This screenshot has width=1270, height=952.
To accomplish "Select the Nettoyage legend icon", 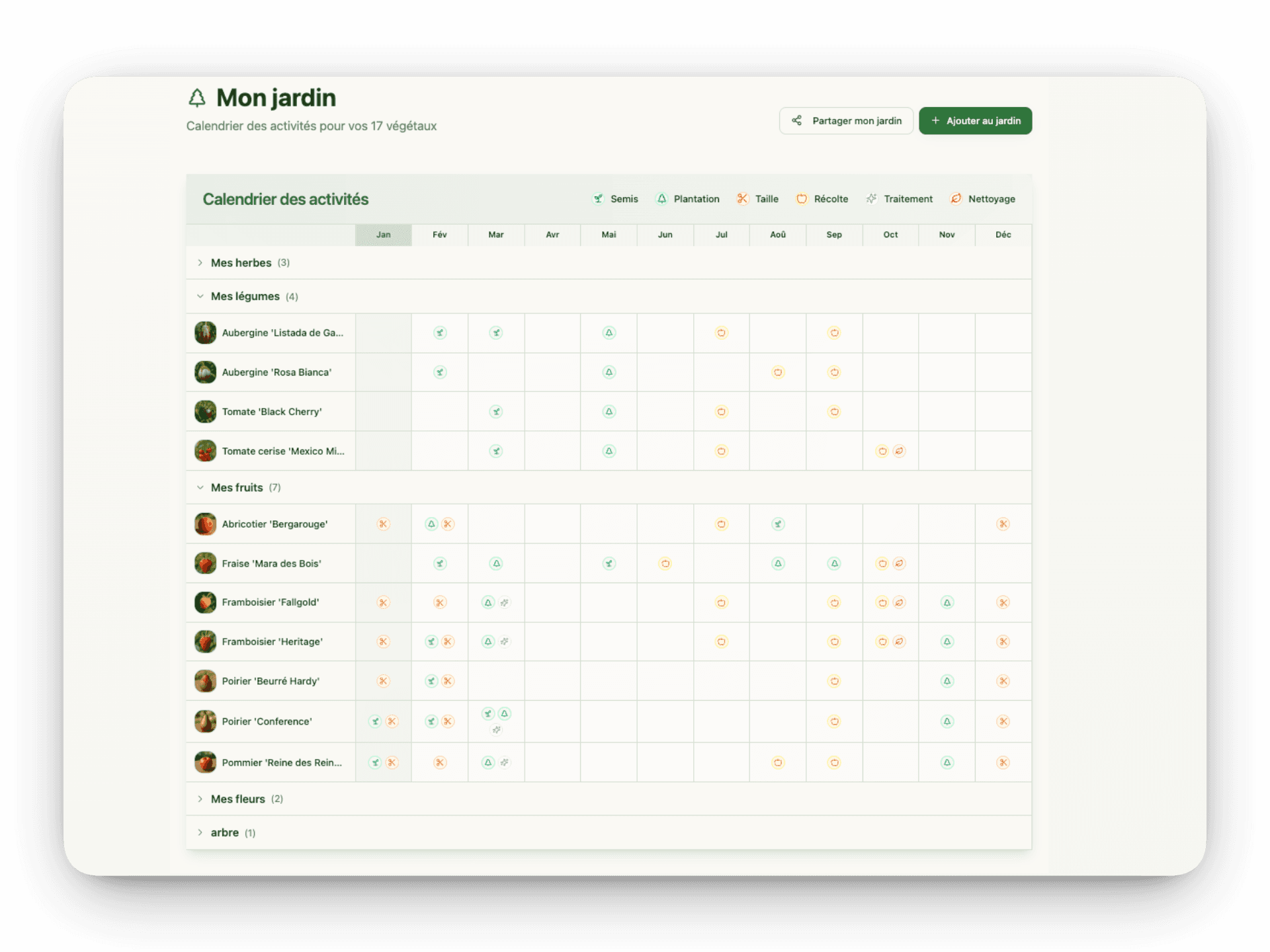I will tap(954, 199).
